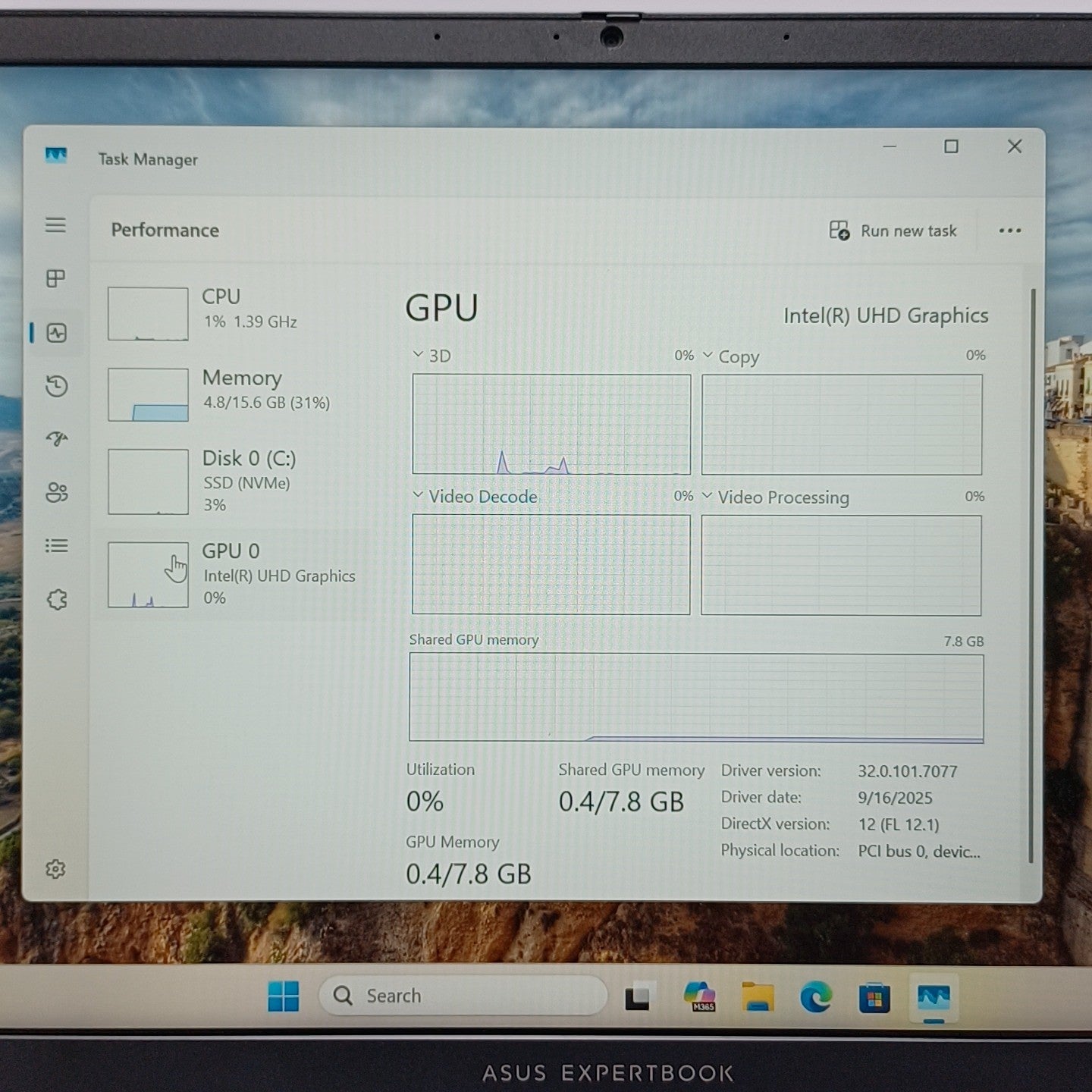Open Microsoft Edge from the taskbar
The height and width of the screenshot is (1092, 1092).
tap(816, 997)
